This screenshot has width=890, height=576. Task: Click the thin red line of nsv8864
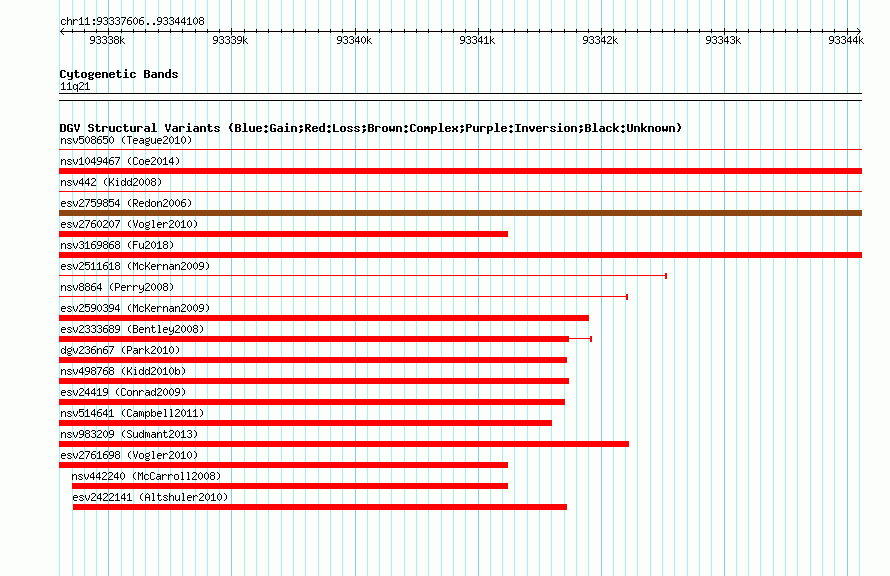(343, 297)
